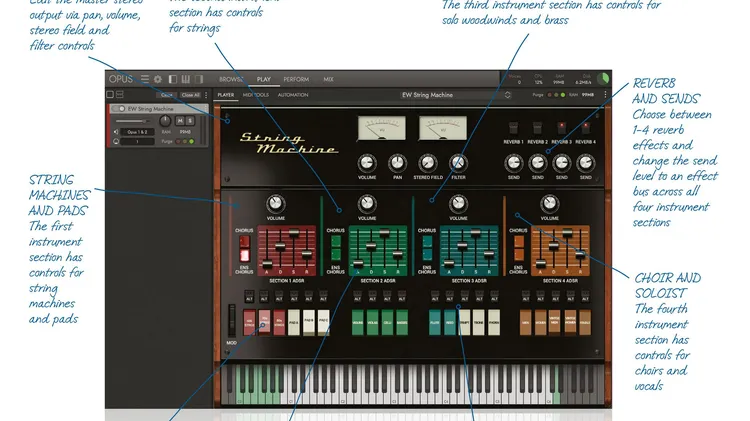Click the master Filter knob
This screenshot has height=421, width=750.
pos(458,163)
